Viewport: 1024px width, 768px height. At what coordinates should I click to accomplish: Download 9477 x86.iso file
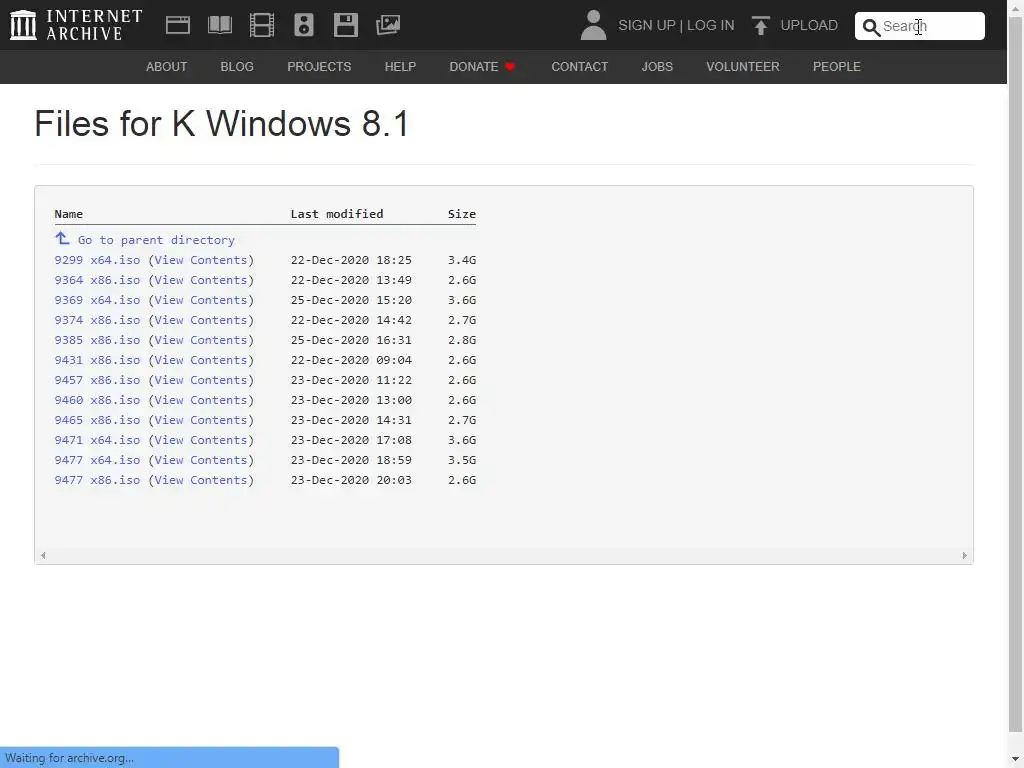pos(97,481)
